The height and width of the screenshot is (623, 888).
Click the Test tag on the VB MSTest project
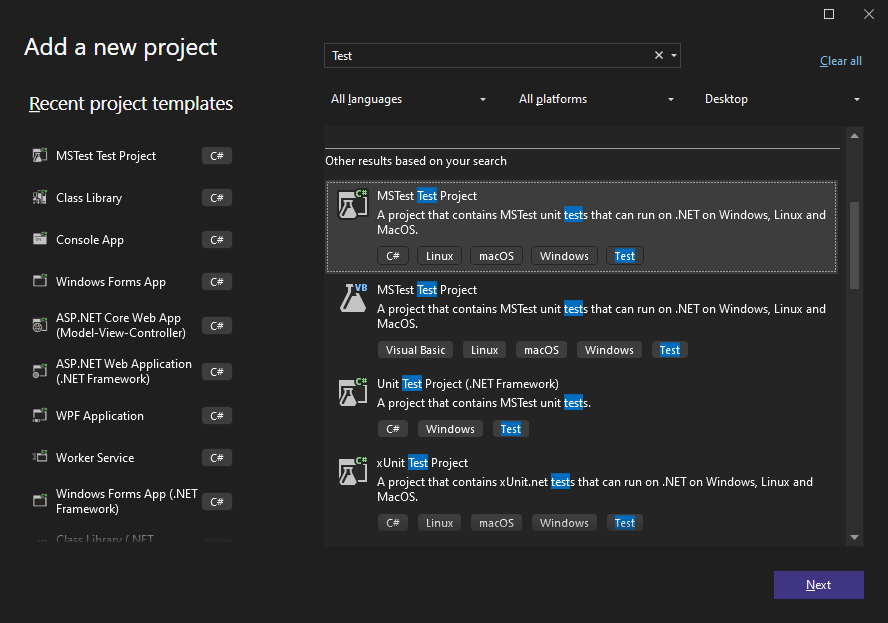click(669, 350)
